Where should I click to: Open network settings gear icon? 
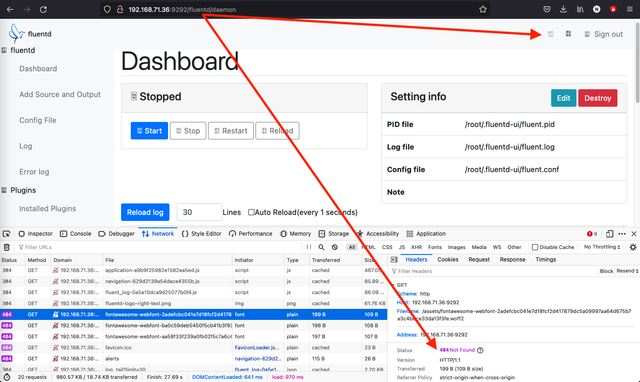pyautogui.click(x=633, y=247)
